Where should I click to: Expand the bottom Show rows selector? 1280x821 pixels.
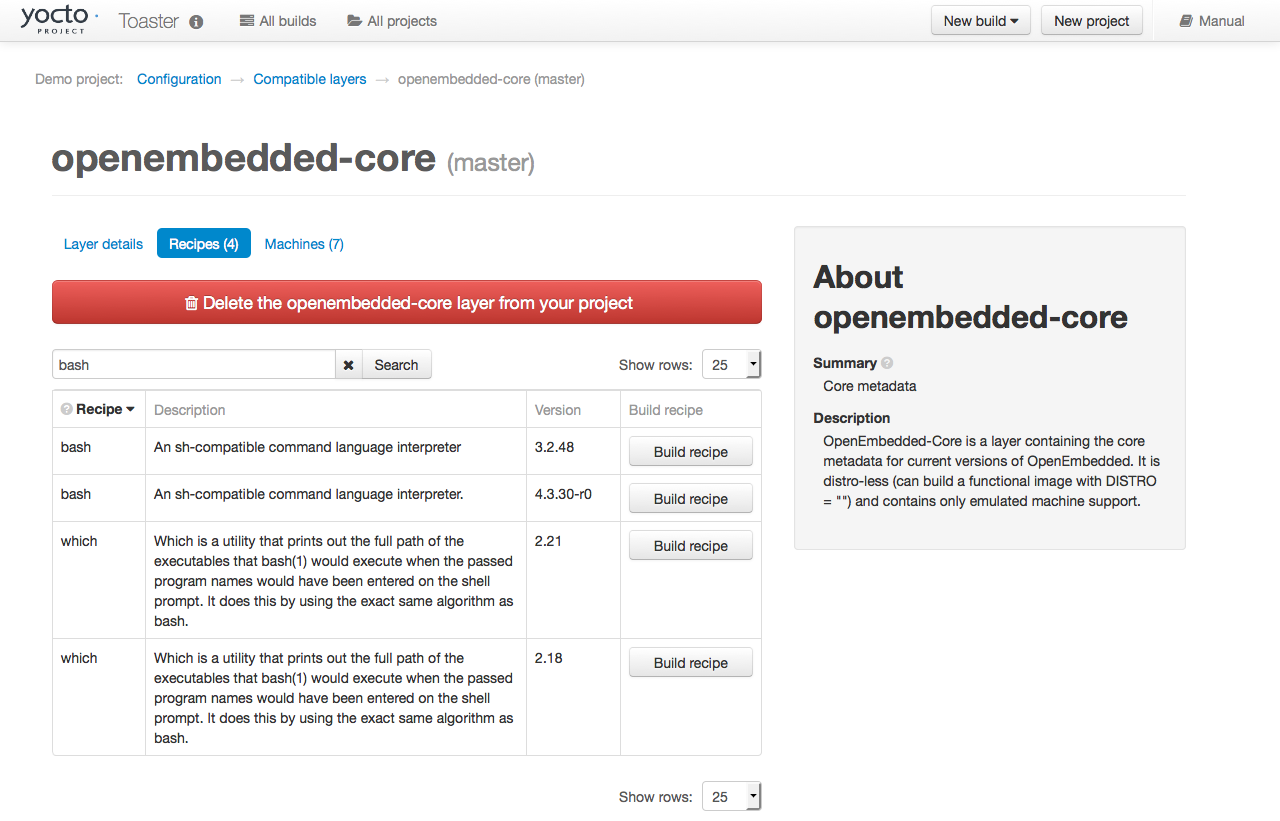click(x=731, y=797)
